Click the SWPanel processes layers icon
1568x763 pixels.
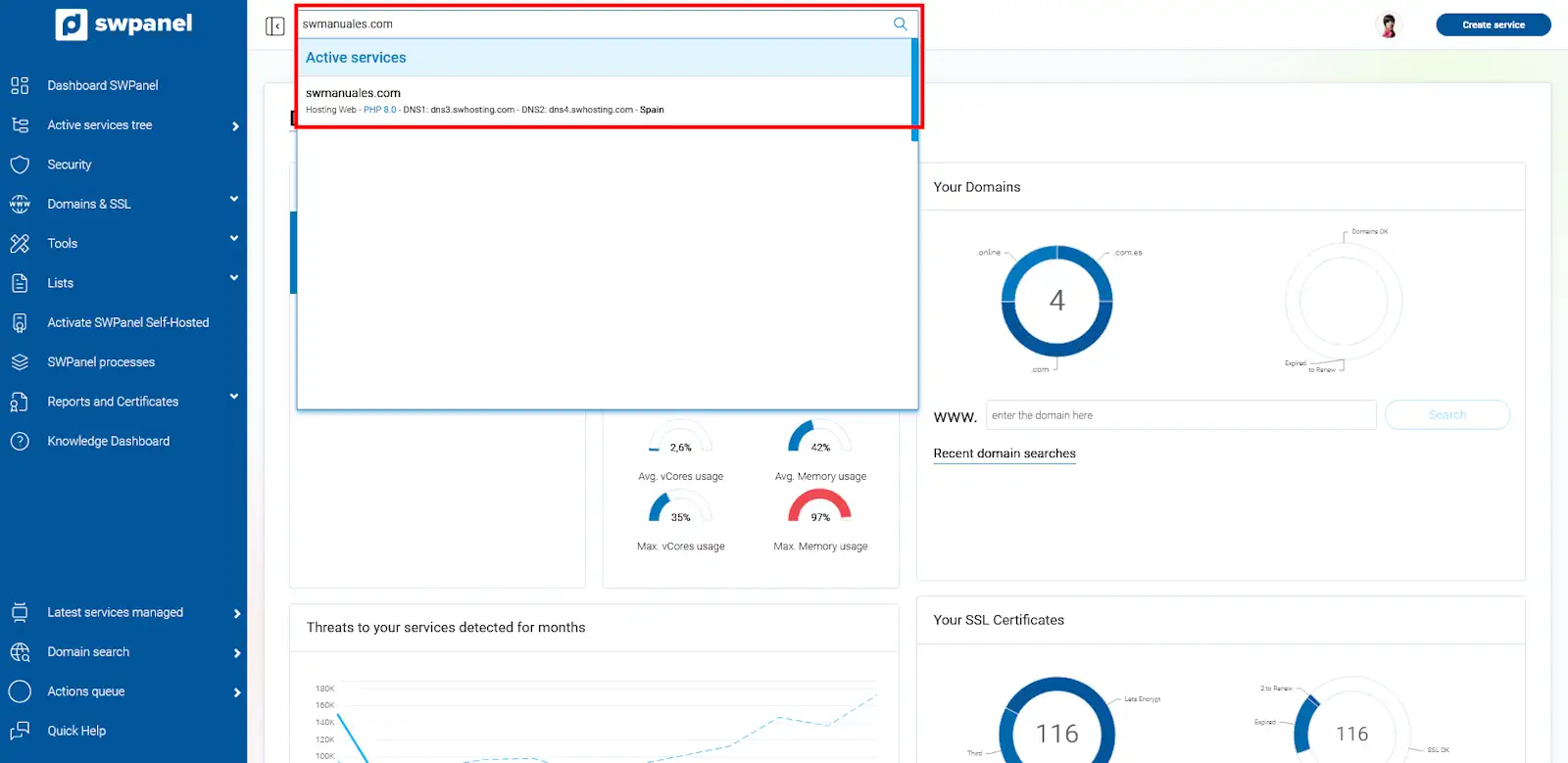pyautogui.click(x=20, y=362)
